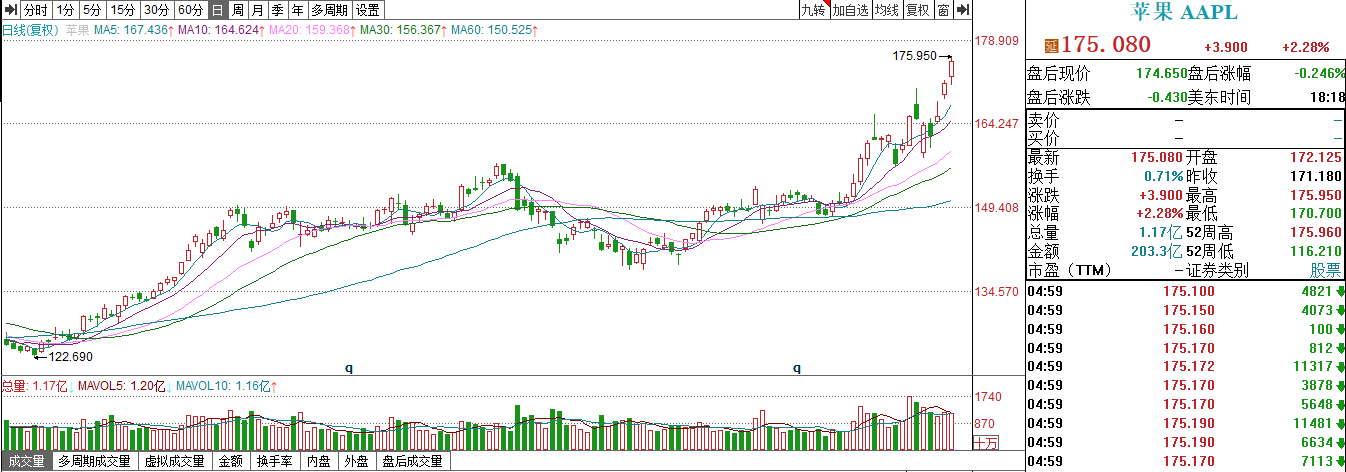Select the 多周期成交量 tab
Viewport: 1346px width, 472px height.
[94, 462]
